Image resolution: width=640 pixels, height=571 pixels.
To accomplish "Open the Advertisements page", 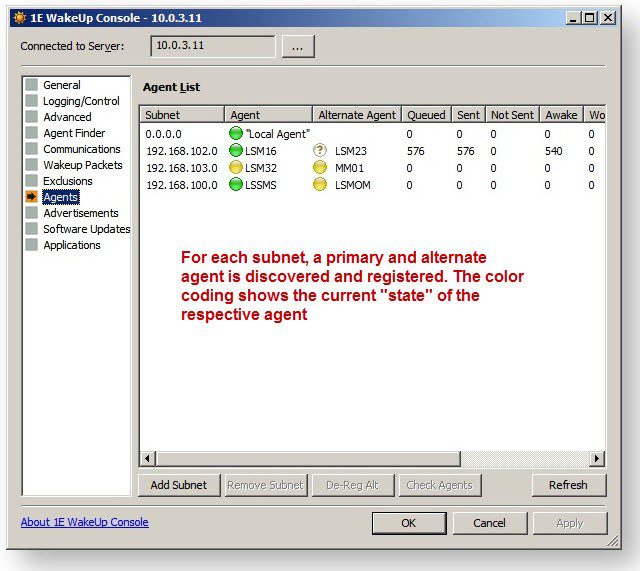I will coord(81,213).
